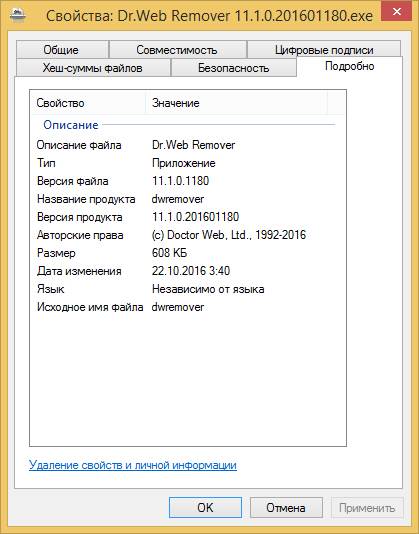Click the Свойство column header

point(89,103)
